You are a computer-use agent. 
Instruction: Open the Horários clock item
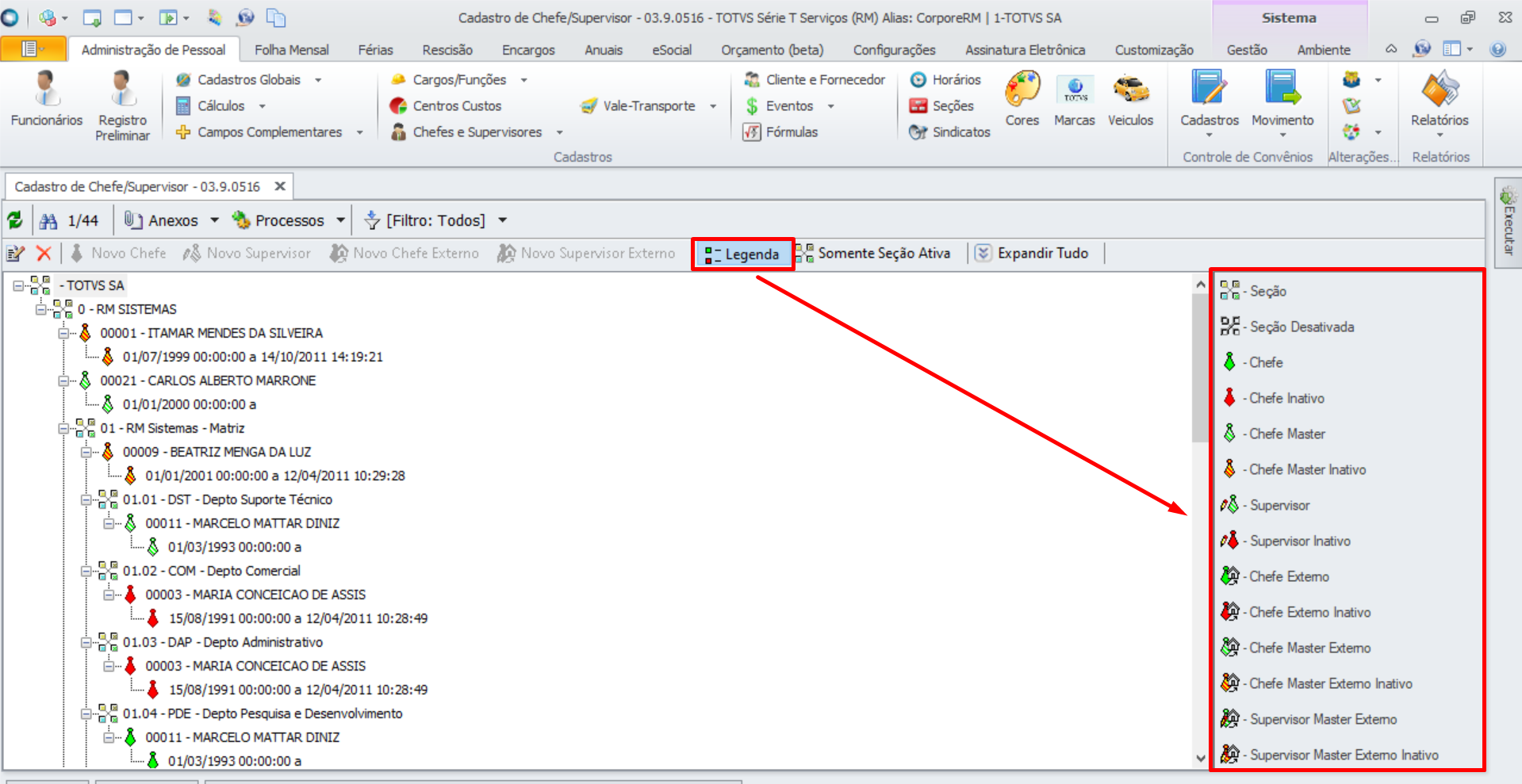pyautogui.click(x=945, y=79)
